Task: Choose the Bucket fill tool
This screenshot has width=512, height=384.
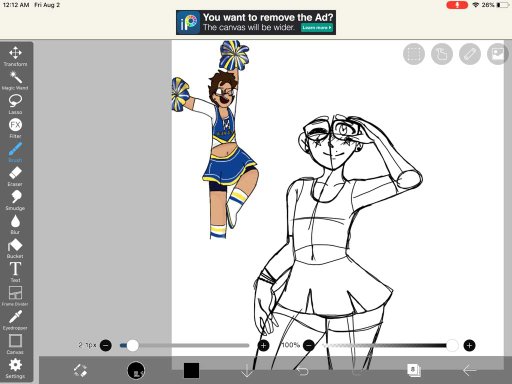Action: [15, 248]
